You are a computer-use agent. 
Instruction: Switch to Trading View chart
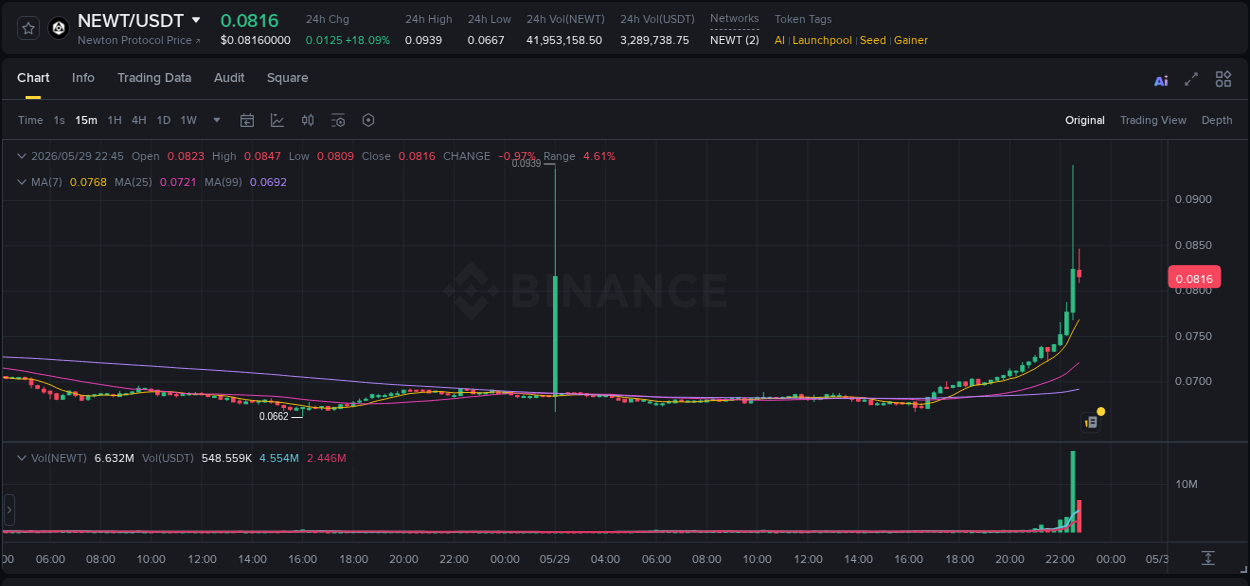1153,120
